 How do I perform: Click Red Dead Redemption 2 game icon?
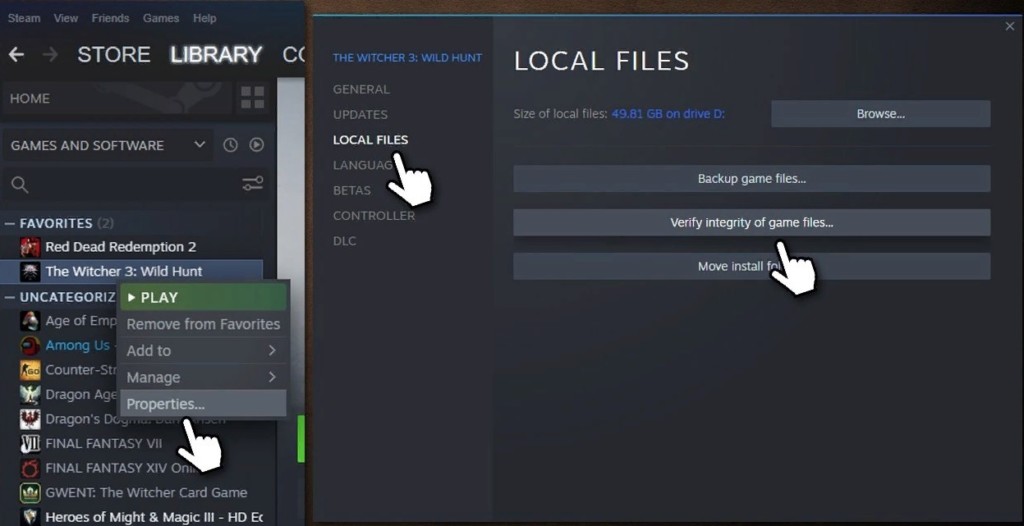30,247
